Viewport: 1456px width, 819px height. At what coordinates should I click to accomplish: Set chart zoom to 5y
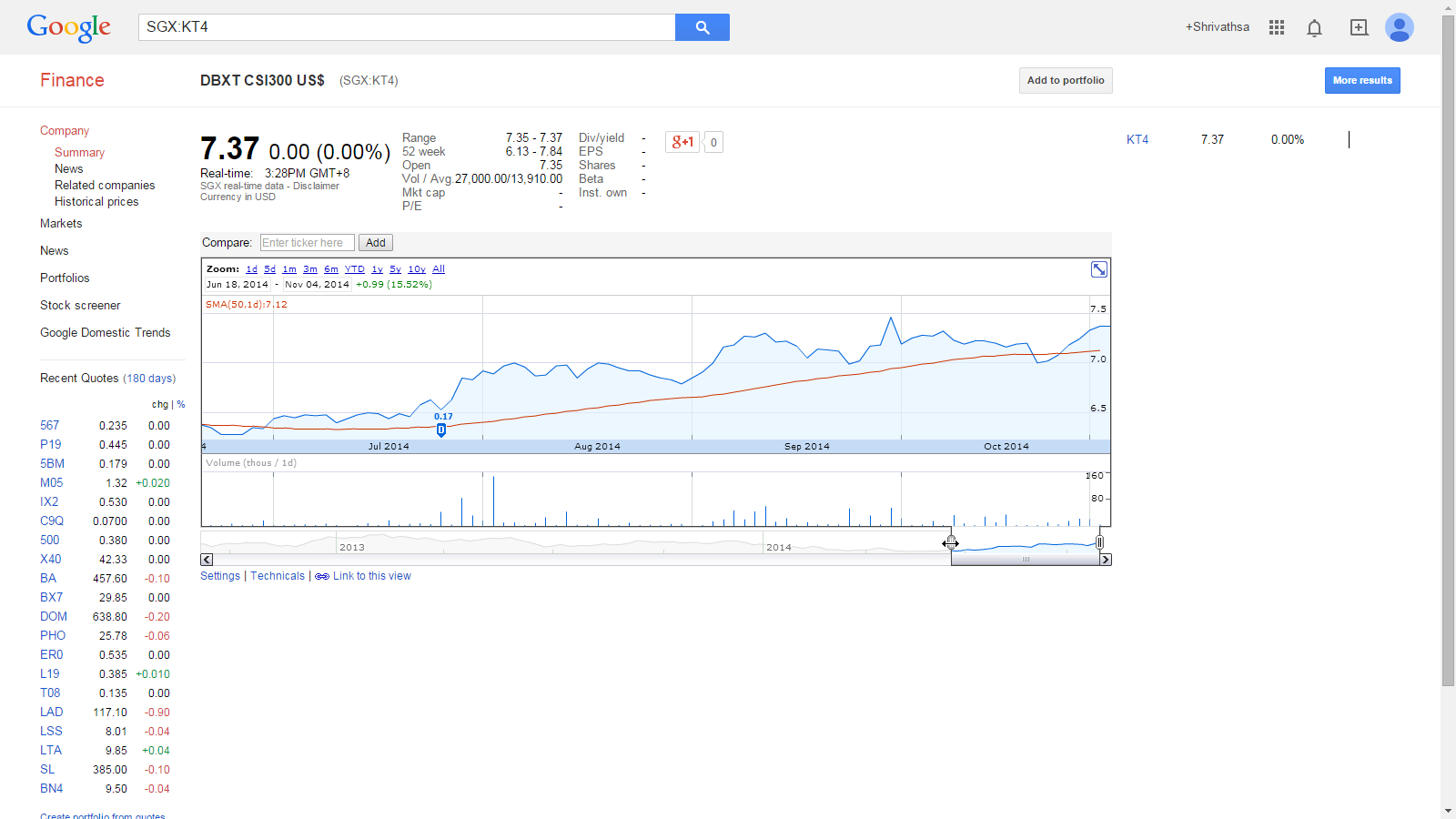pyautogui.click(x=395, y=269)
